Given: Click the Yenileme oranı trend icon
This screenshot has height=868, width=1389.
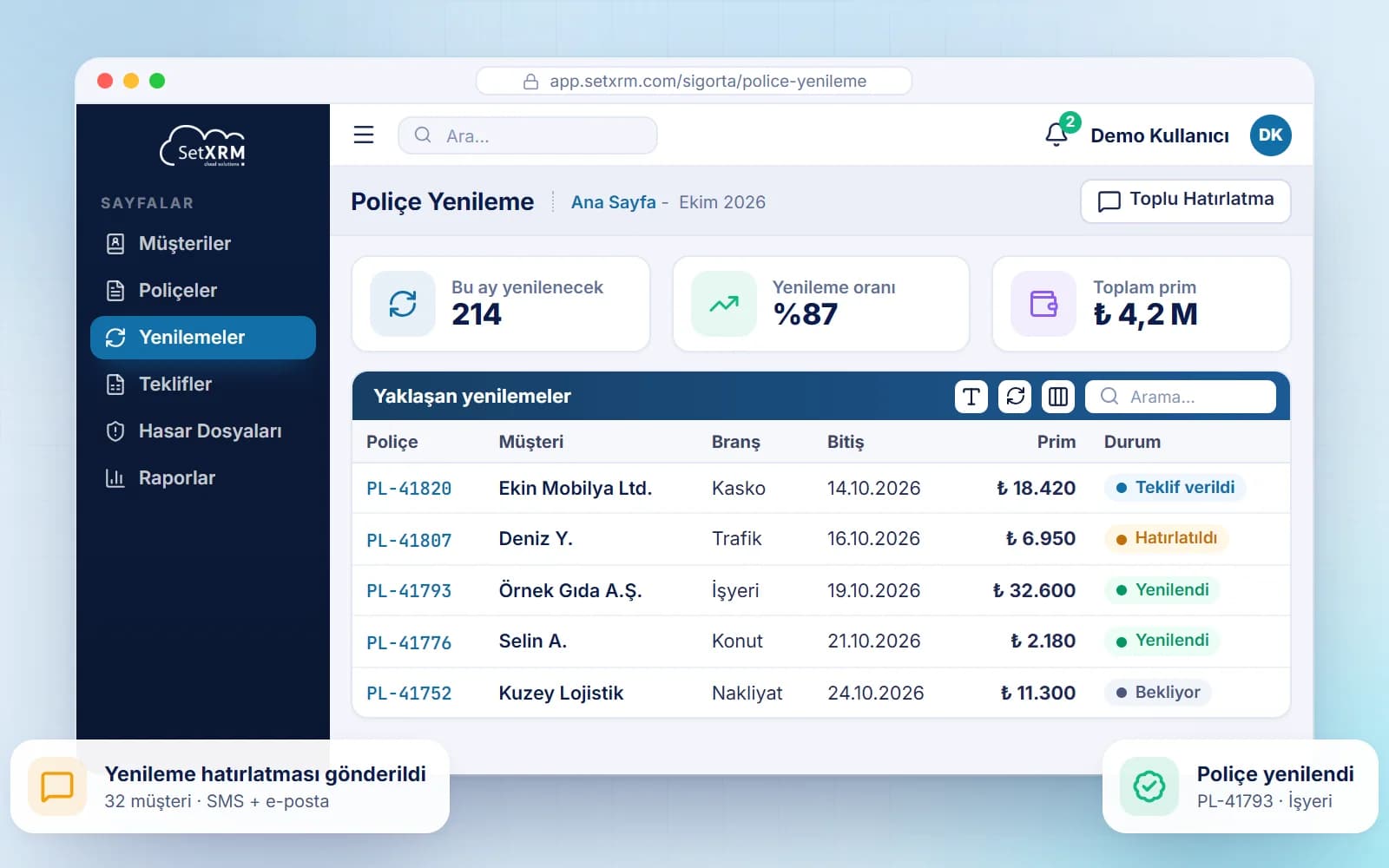Looking at the screenshot, I should tap(724, 304).
